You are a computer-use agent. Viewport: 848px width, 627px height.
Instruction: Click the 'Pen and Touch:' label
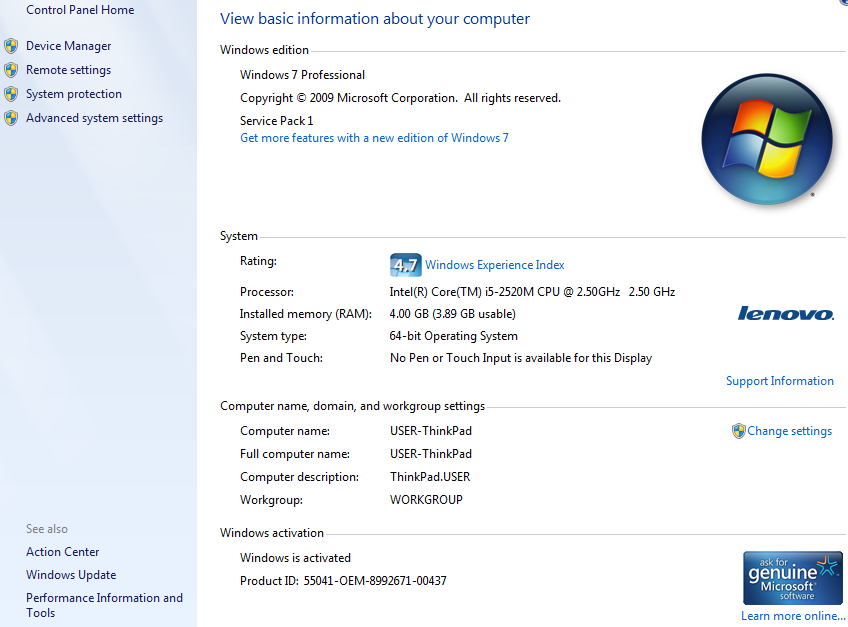coord(281,358)
